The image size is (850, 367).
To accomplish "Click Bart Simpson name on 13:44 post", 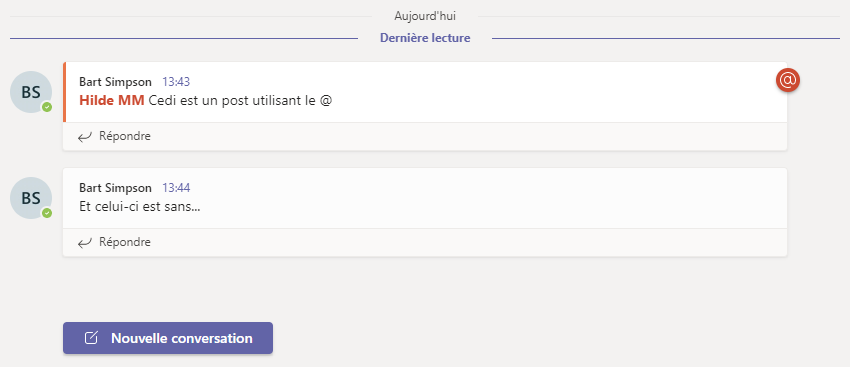I will coord(115,188).
